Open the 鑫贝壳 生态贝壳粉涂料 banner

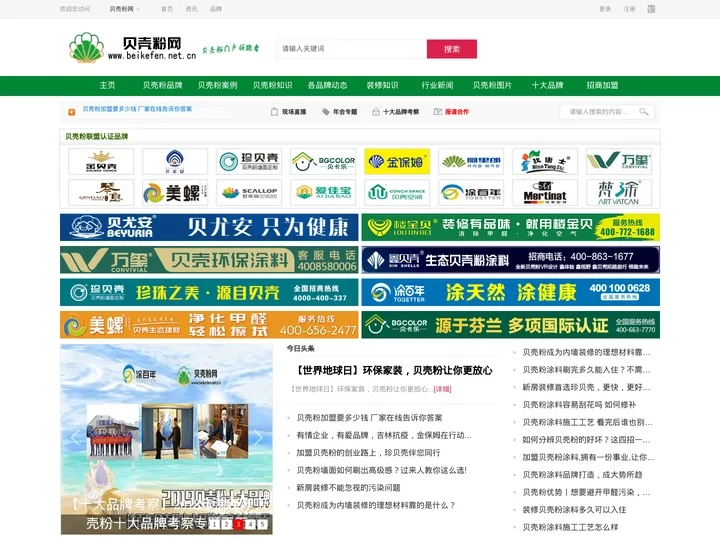pos(511,260)
